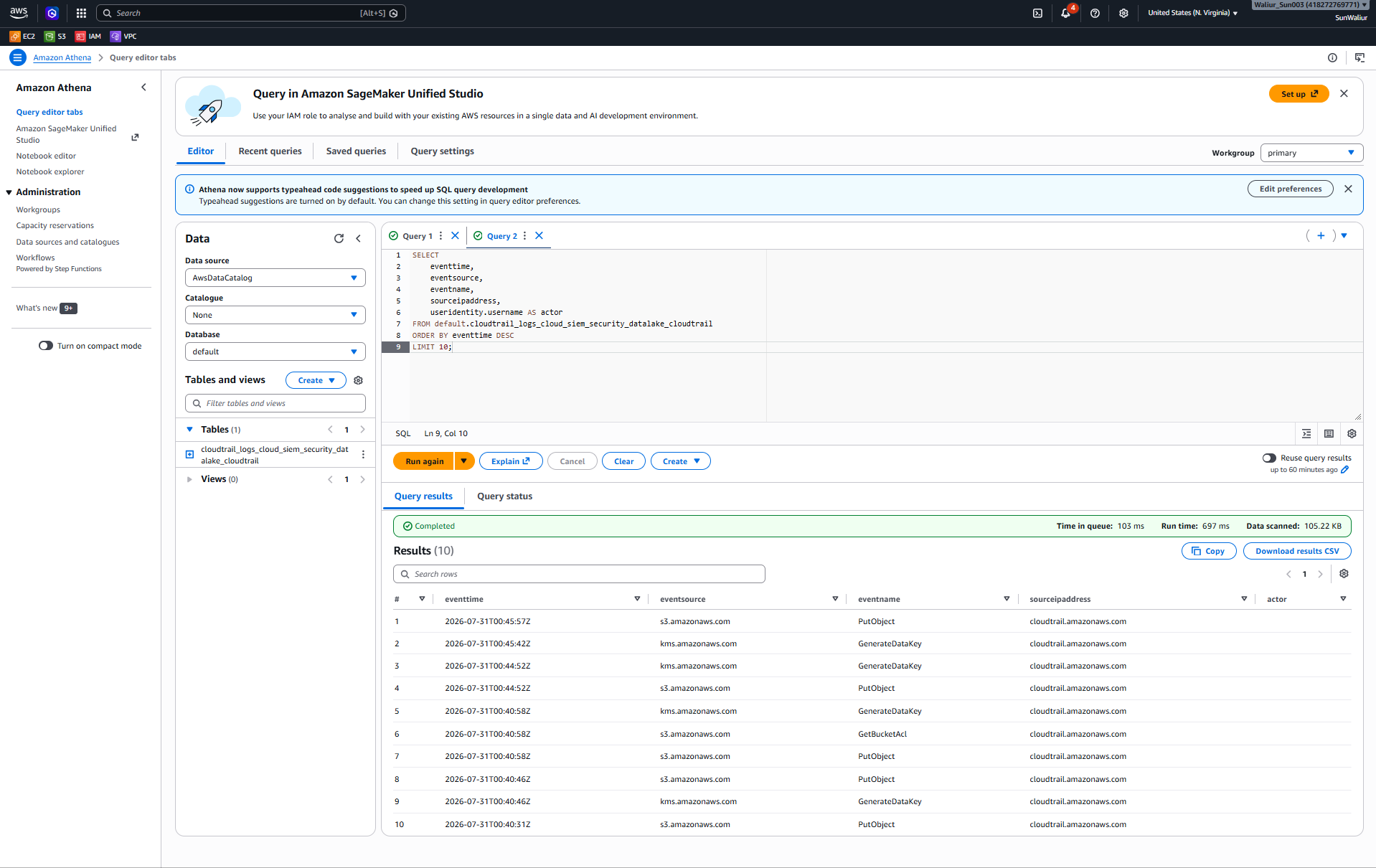Select the Query 1 tab
1376x868 pixels.
click(418, 236)
